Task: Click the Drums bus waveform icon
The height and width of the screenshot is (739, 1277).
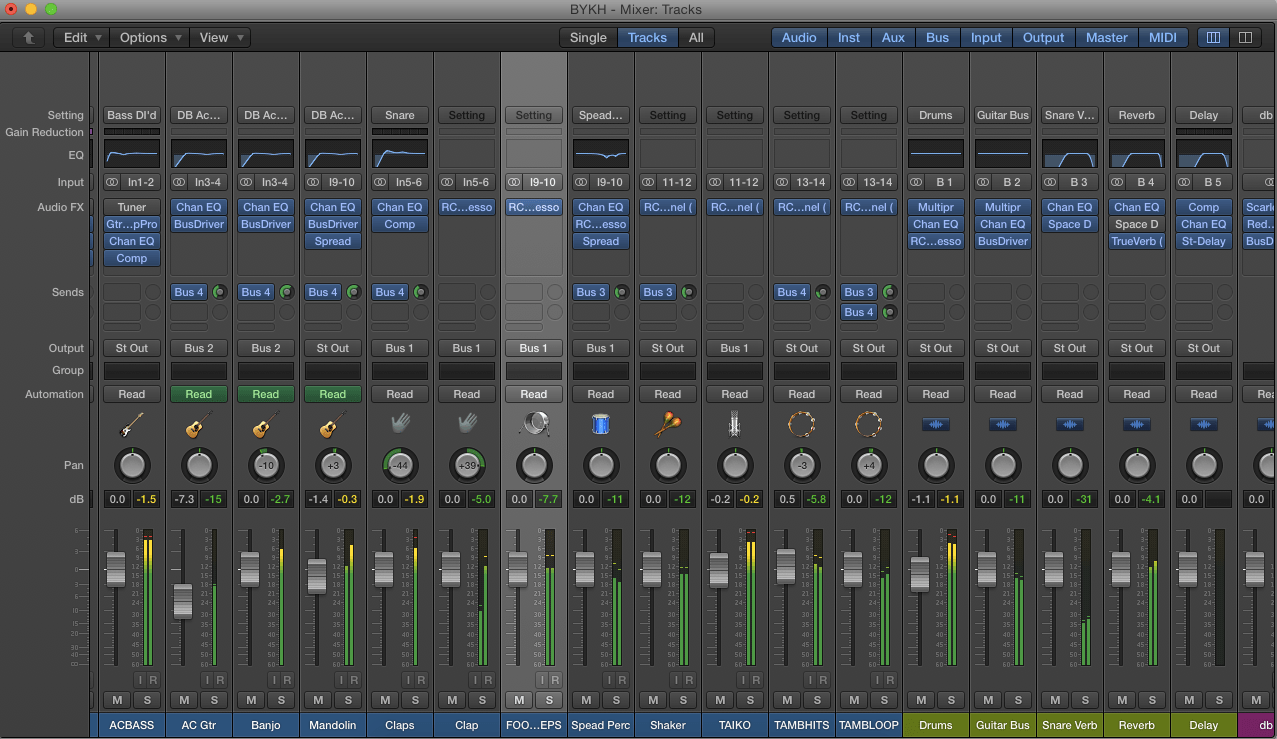Action: click(936, 426)
